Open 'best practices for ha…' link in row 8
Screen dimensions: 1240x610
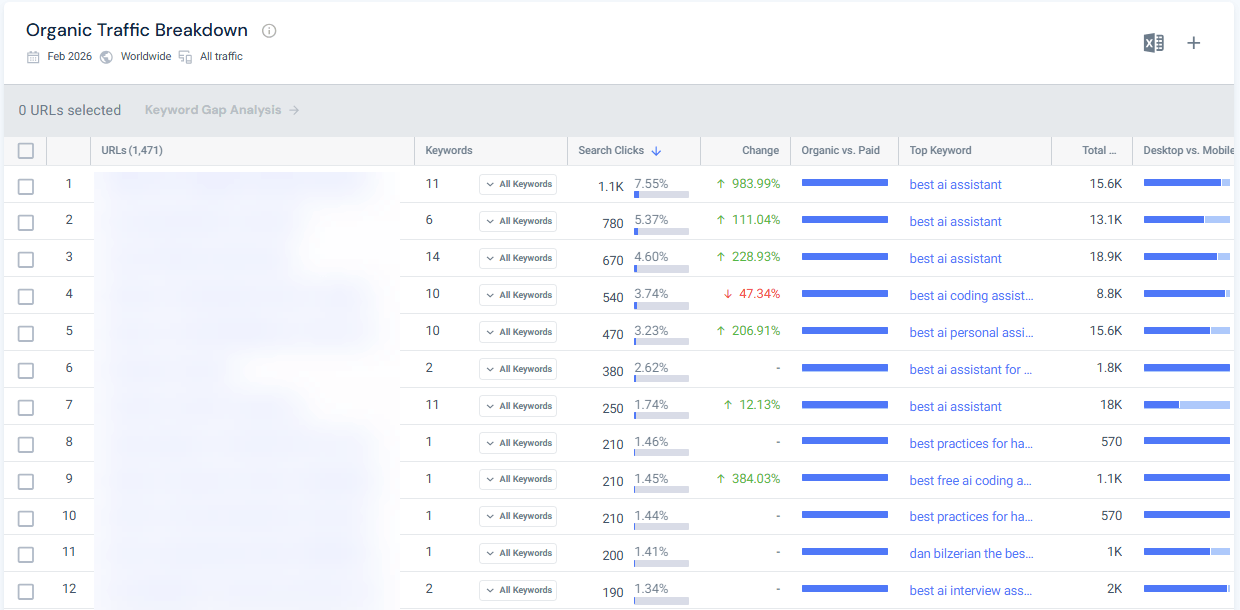(x=971, y=444)
